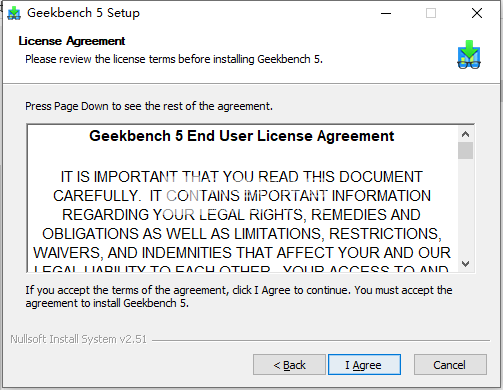Click the scrollbar up arrow in license box
This screenshot has width=503, height=390.
point(465,134)
